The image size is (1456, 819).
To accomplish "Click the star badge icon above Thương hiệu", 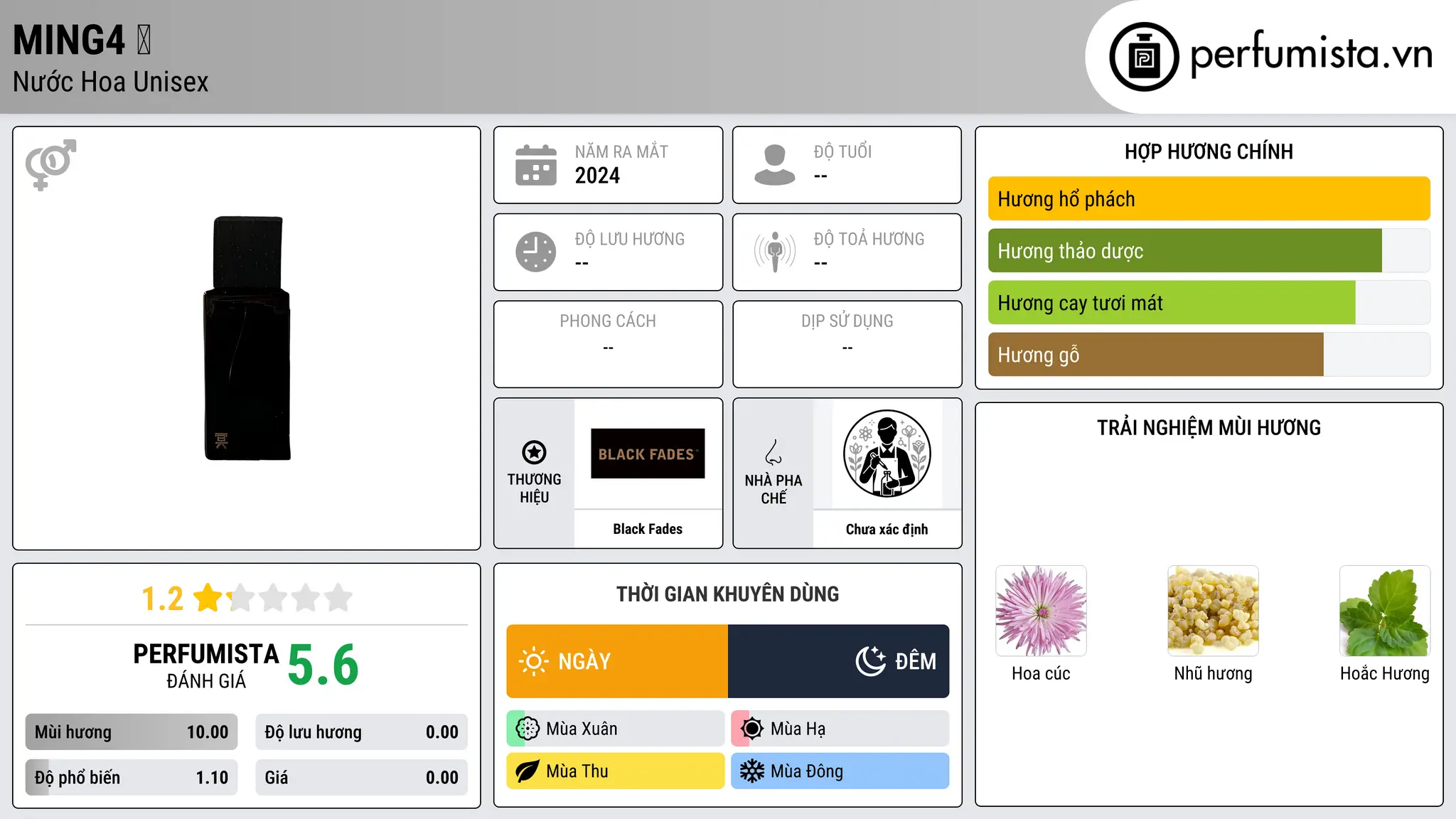I will (x=534, y=452).
